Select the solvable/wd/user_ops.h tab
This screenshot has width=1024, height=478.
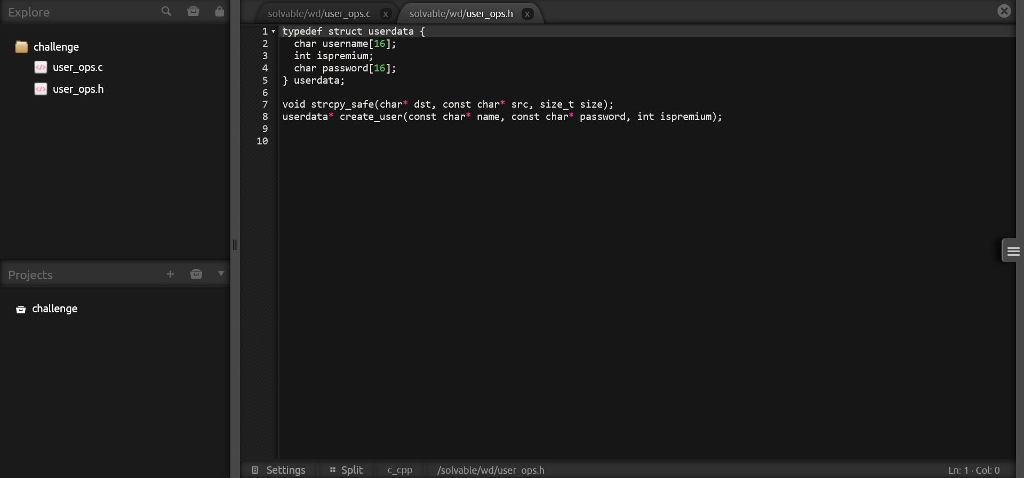tap(461, 14)
